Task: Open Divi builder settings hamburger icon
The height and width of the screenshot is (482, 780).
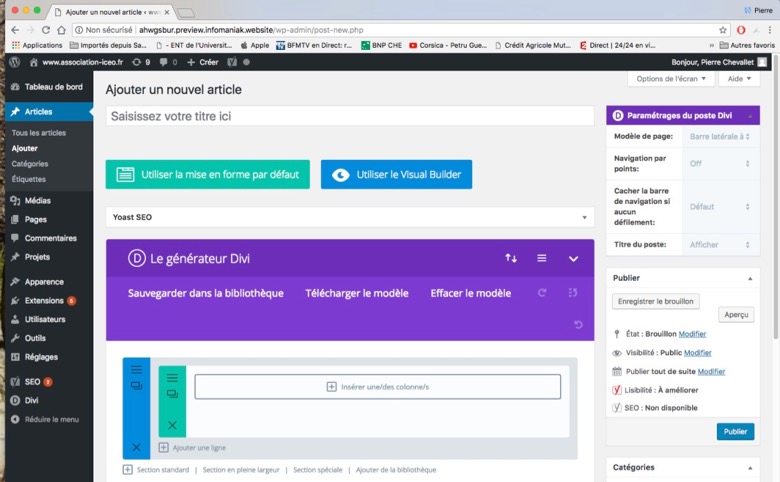Action: 542,258
